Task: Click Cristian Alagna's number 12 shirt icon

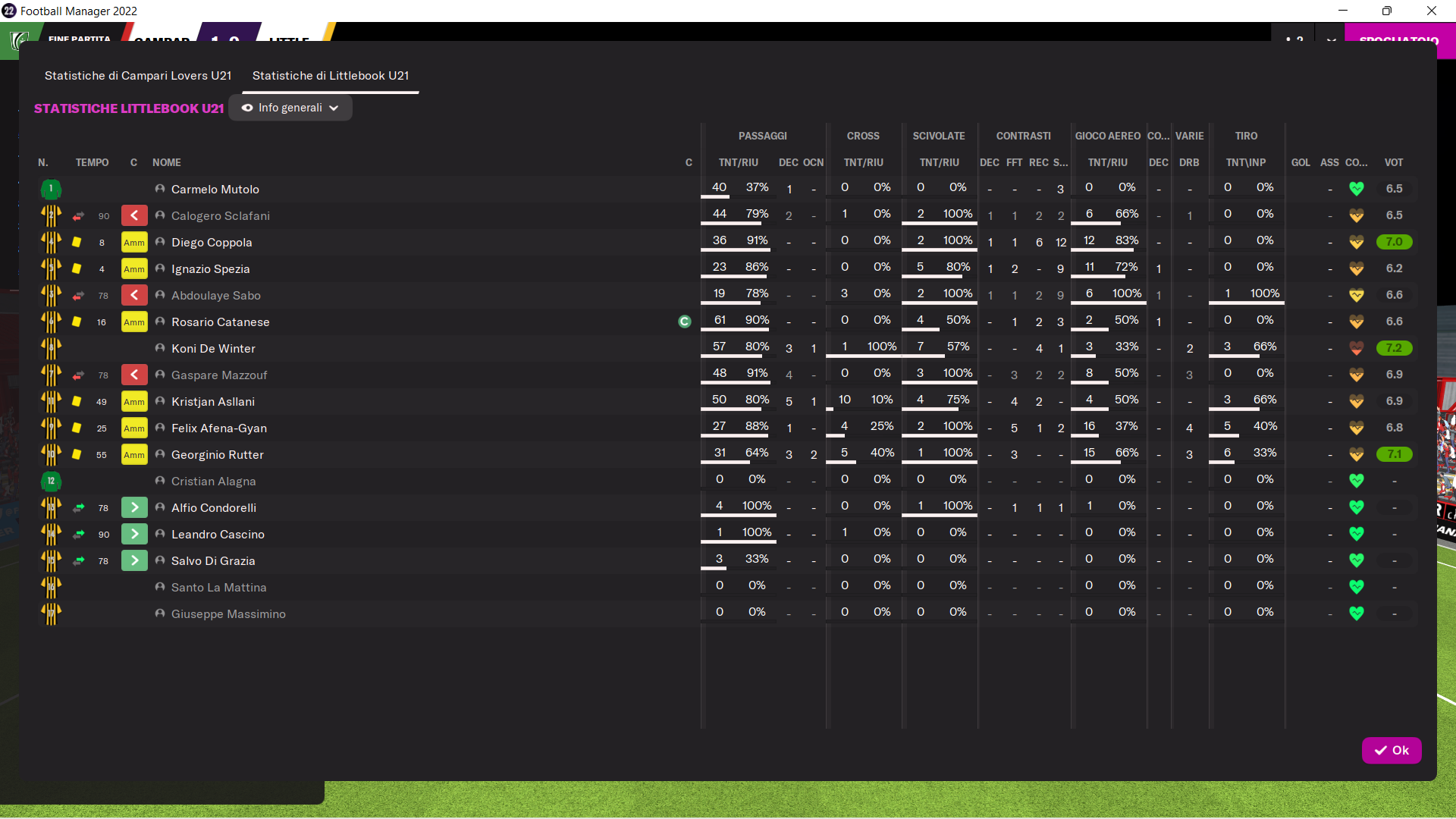Action: coord(51,482)
